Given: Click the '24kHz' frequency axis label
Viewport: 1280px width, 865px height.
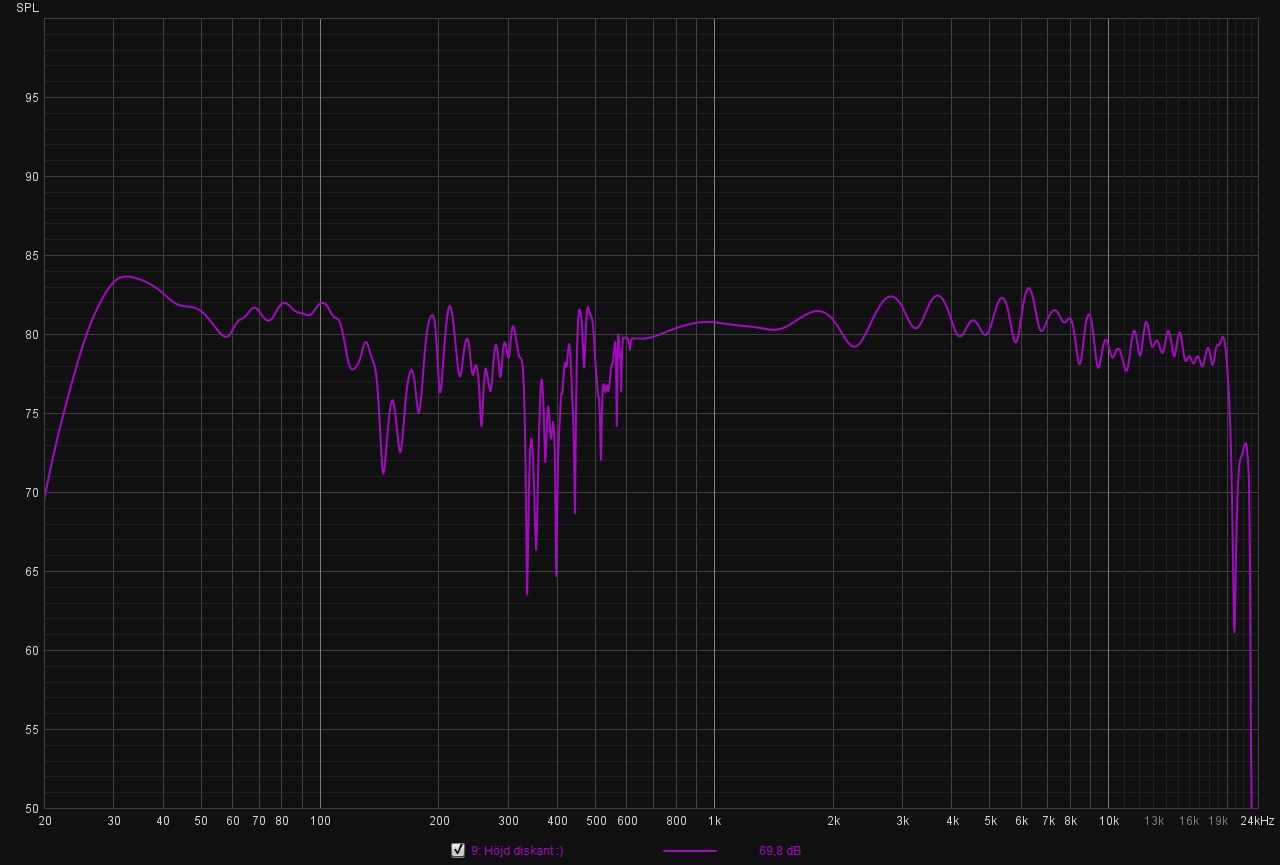Looking at the screenshot, I should tap(1258, 821).
